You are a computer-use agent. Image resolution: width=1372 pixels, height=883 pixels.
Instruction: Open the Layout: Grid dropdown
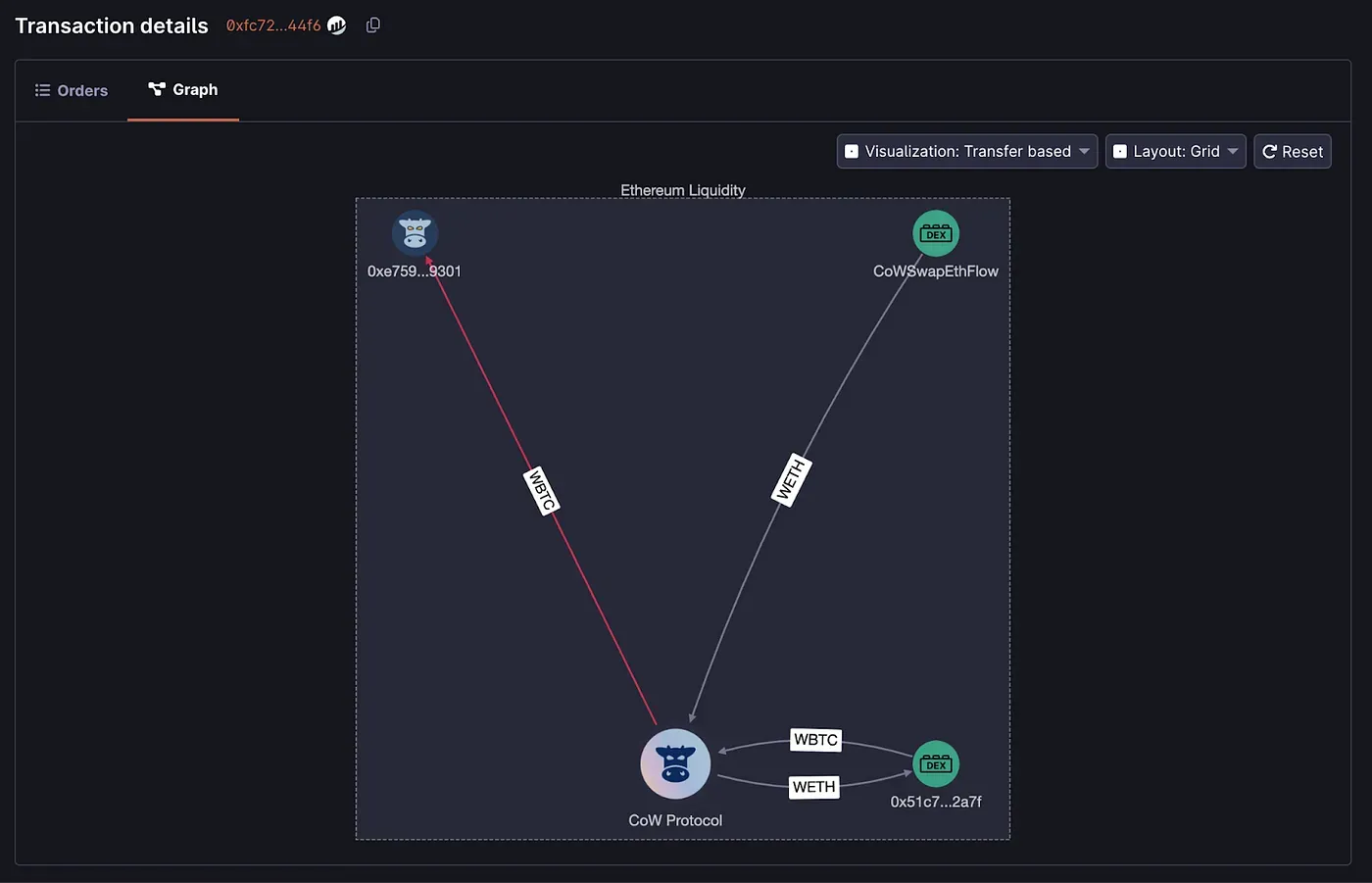click(x=1175, y=151)
